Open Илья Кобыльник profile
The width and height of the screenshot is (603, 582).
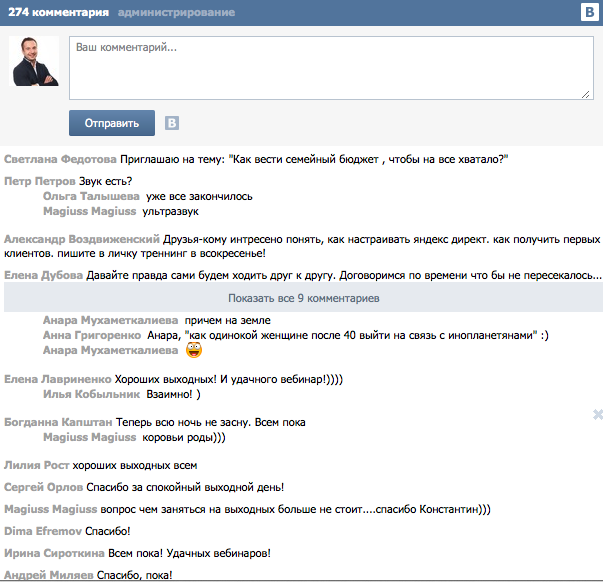pyautogui.click(x=92, y=394)
